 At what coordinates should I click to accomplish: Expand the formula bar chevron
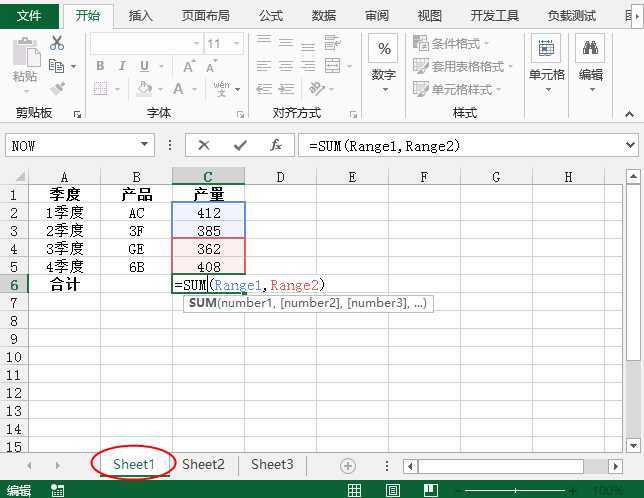pos(630,145)
